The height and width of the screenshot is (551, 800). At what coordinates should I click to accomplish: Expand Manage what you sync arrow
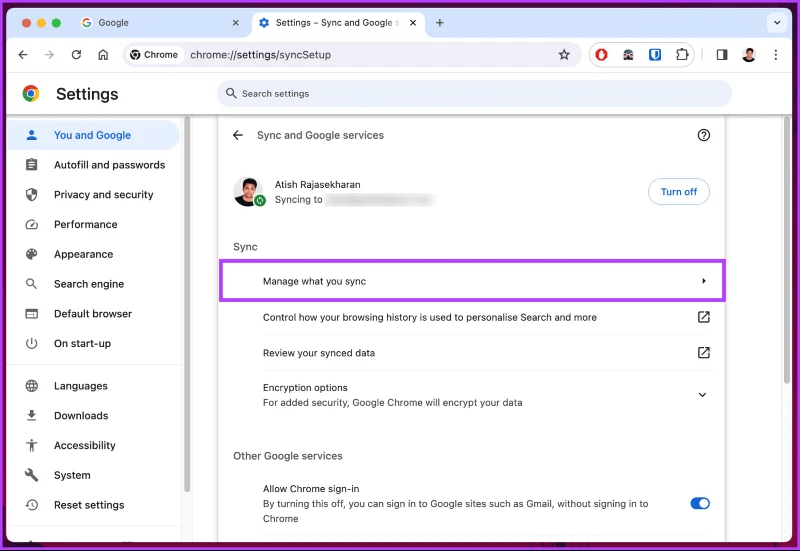click(704, 281)
